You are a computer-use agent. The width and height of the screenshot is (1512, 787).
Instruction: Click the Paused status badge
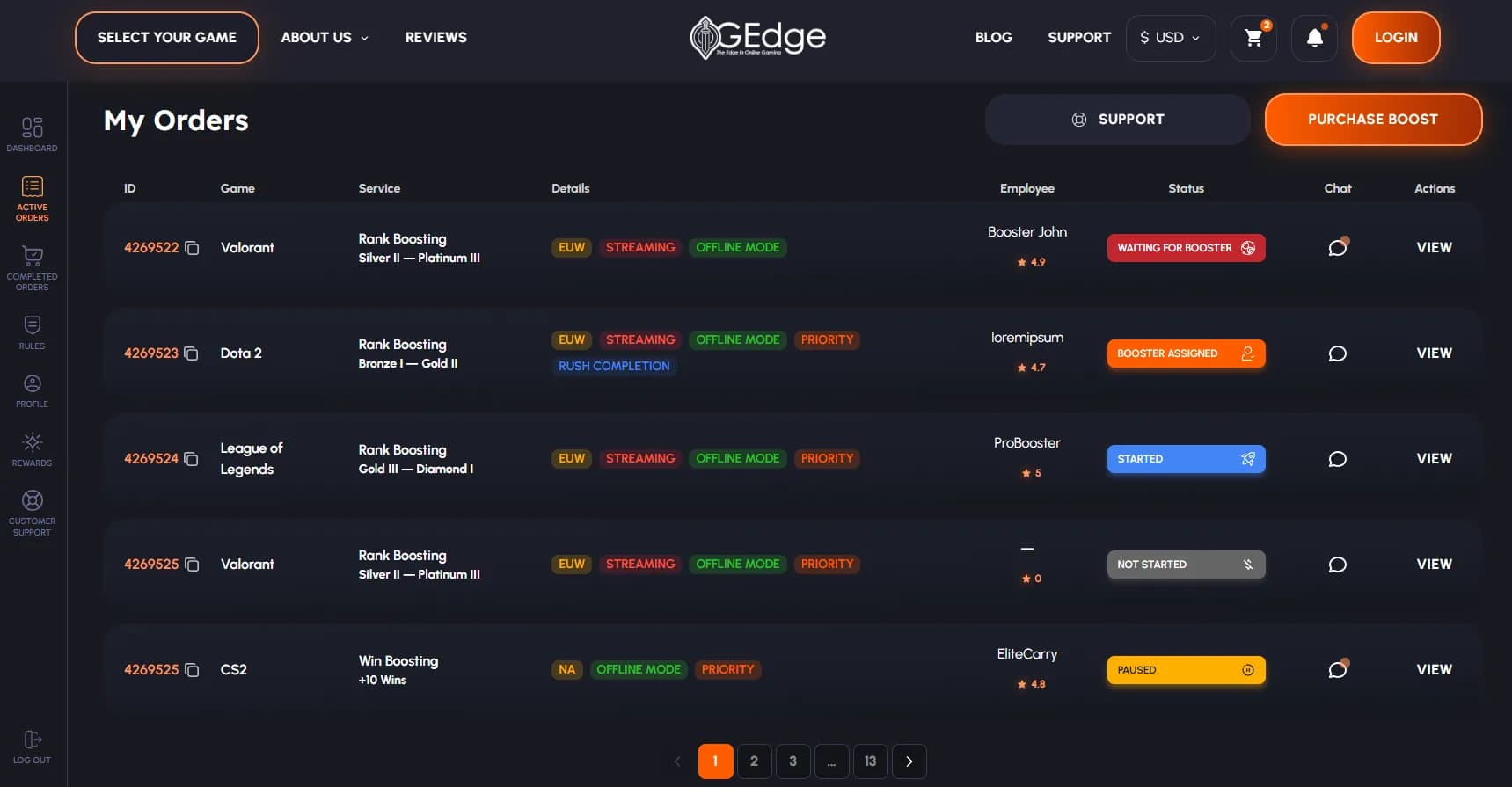coord(1186,670)
